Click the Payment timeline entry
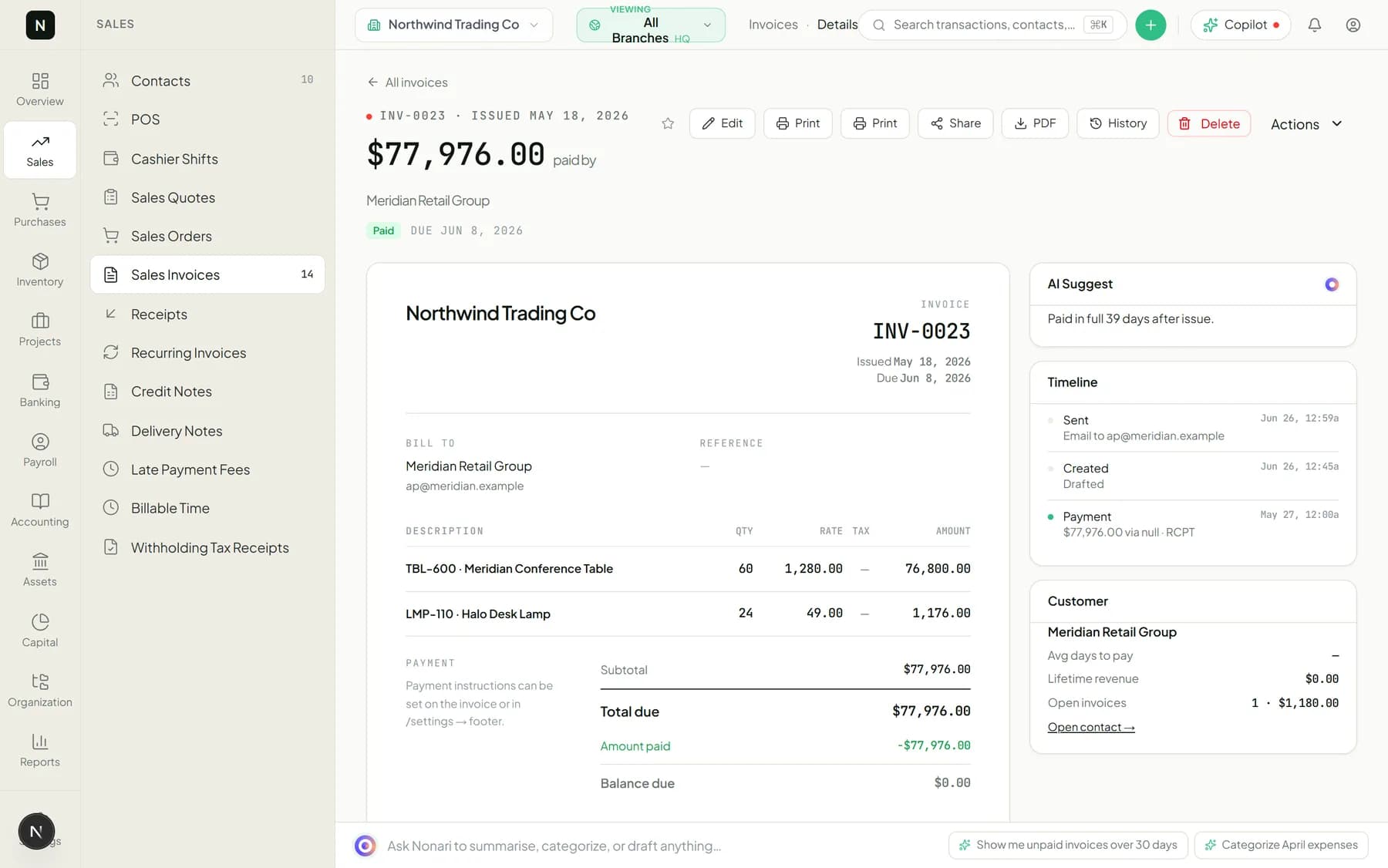This screenshot has width=1388, height=868. [x=1193, y=524]
